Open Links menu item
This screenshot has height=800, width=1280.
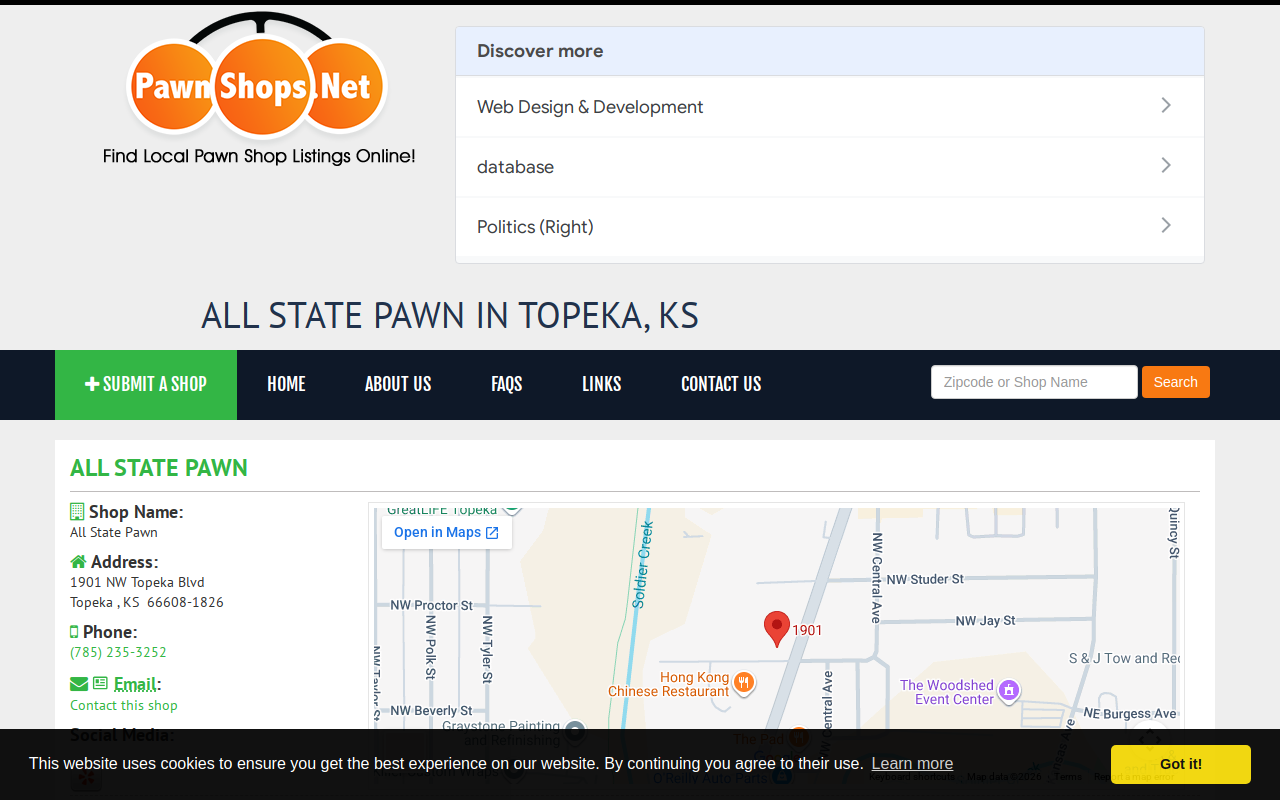pos(602,385)
